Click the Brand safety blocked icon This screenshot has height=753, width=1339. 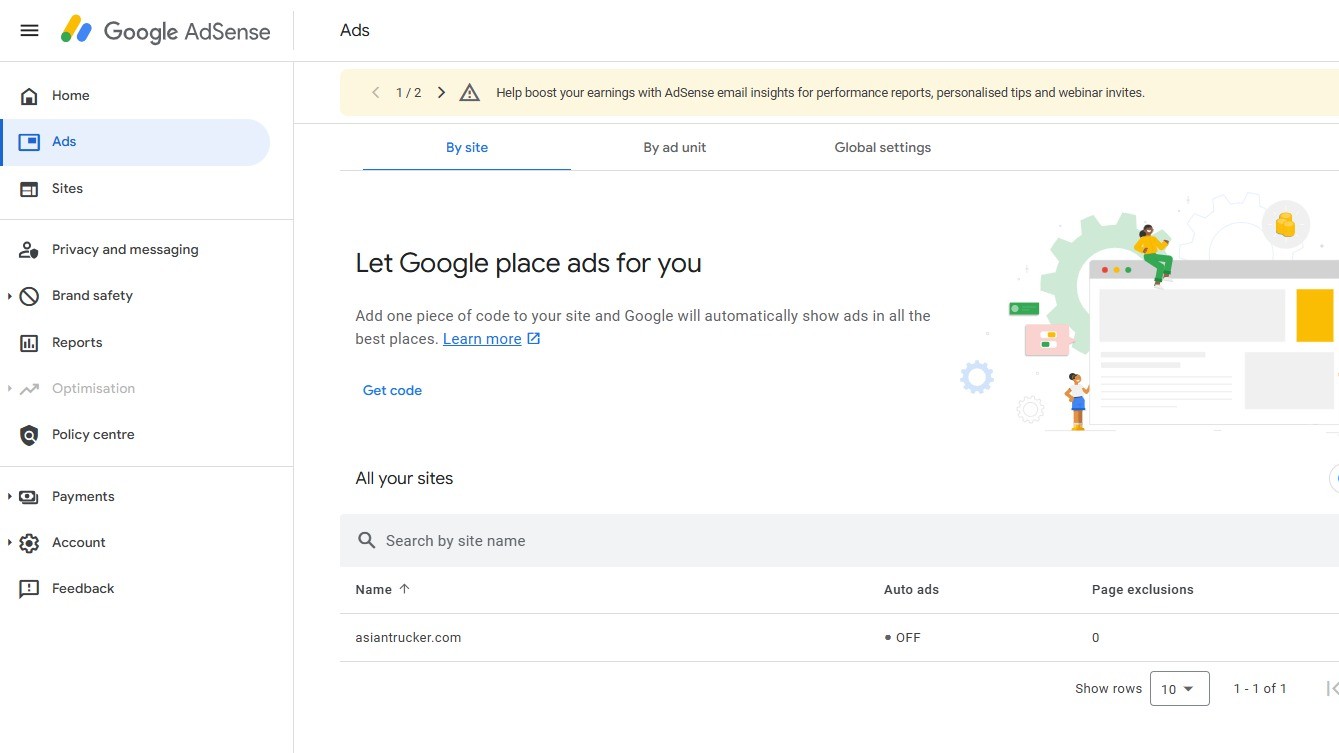(x=29, y=296)
